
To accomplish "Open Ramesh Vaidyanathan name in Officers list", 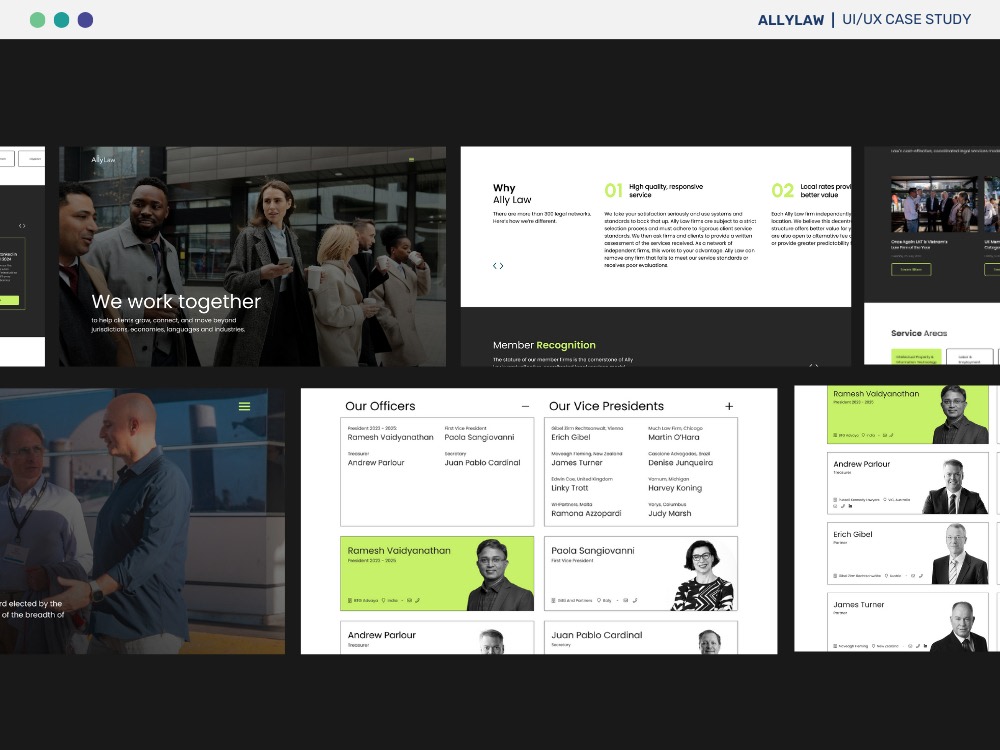I will (x=390, y=437).
